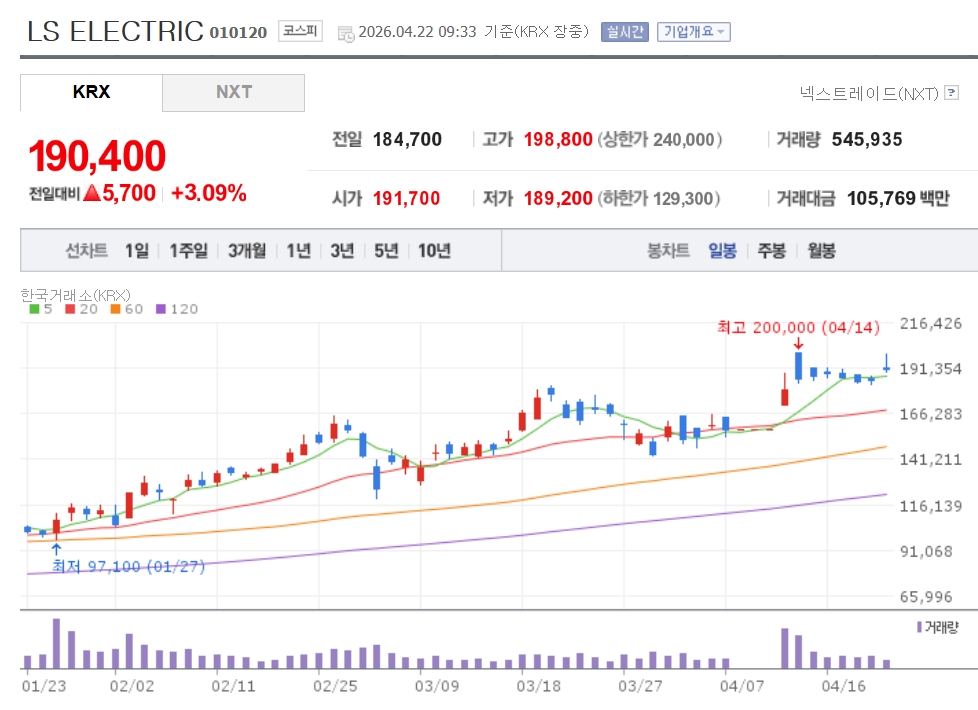
Task: Click the green 5-day moving average swatch
Action: pos(34,309)
